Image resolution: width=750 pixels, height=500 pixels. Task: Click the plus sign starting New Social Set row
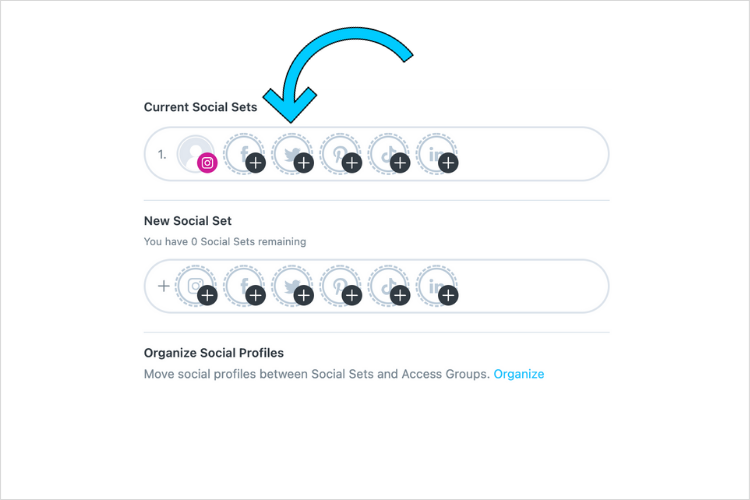[x=164, y=286]
